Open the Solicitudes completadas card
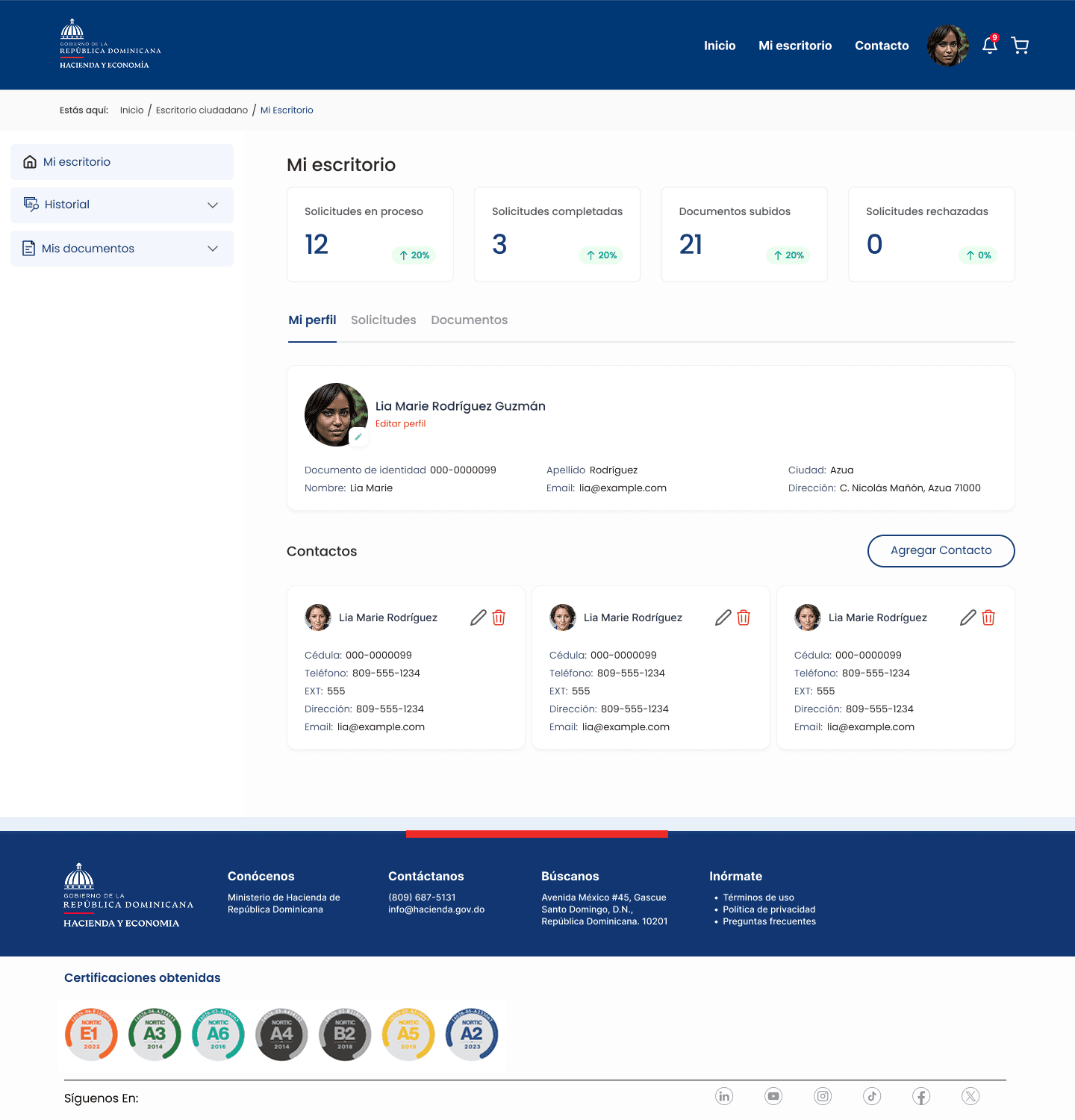Viewport: 1075px width, 1120px height. pos(557,234)
